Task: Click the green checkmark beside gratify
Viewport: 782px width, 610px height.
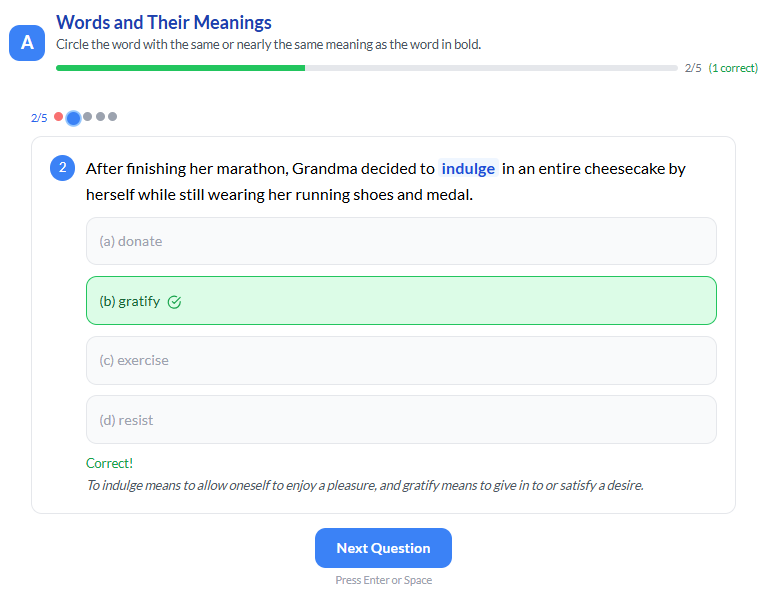Action: pos(175,301)
